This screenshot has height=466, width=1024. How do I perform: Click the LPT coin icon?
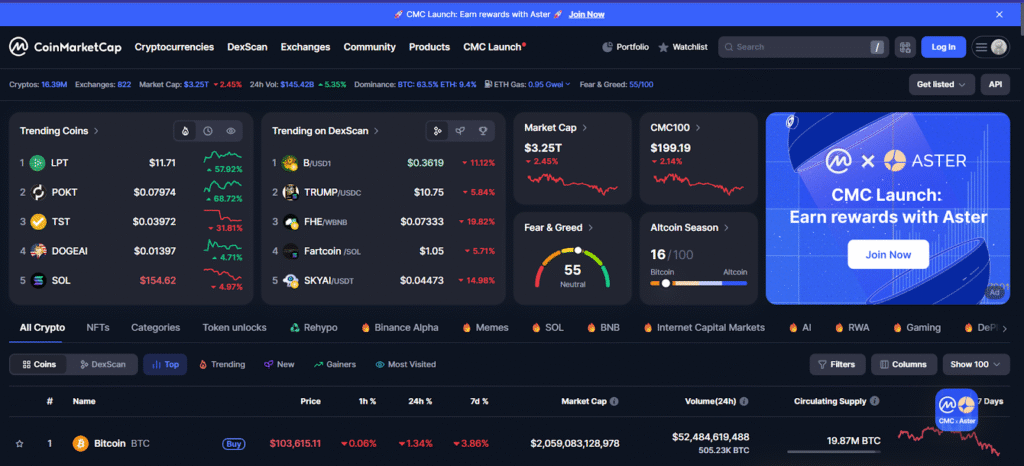(x=39, y=163)
